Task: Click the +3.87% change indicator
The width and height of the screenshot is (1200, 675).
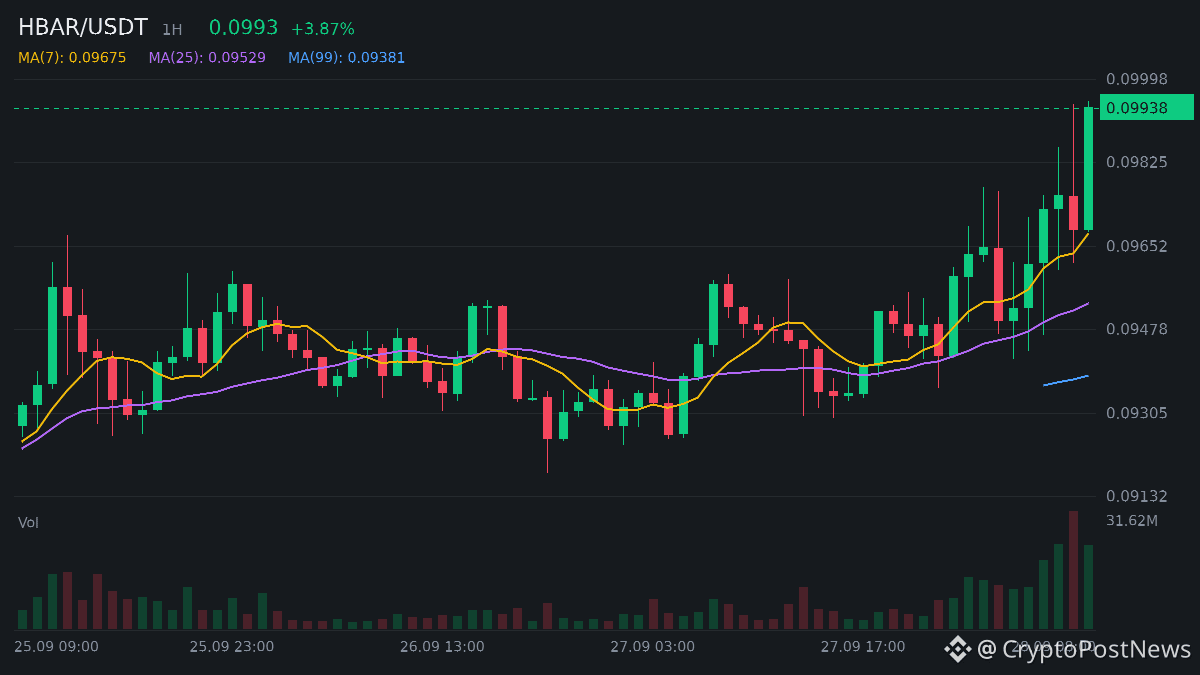Action: tap(323, 29)
